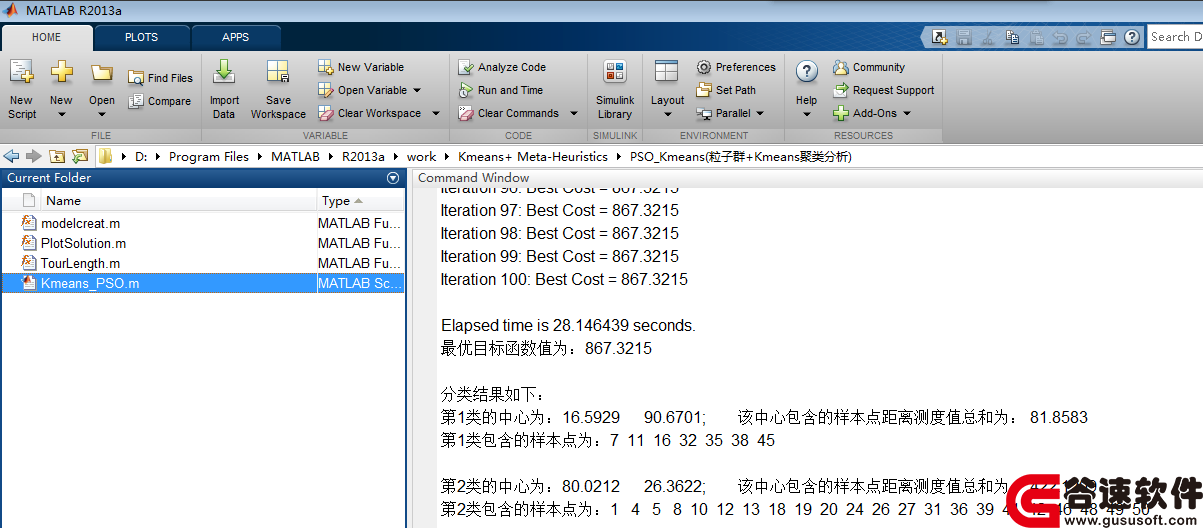Click the Undo arrow icon
Screen dimensions: 1203x528
pyautogui.click(x=1060, y=37)
